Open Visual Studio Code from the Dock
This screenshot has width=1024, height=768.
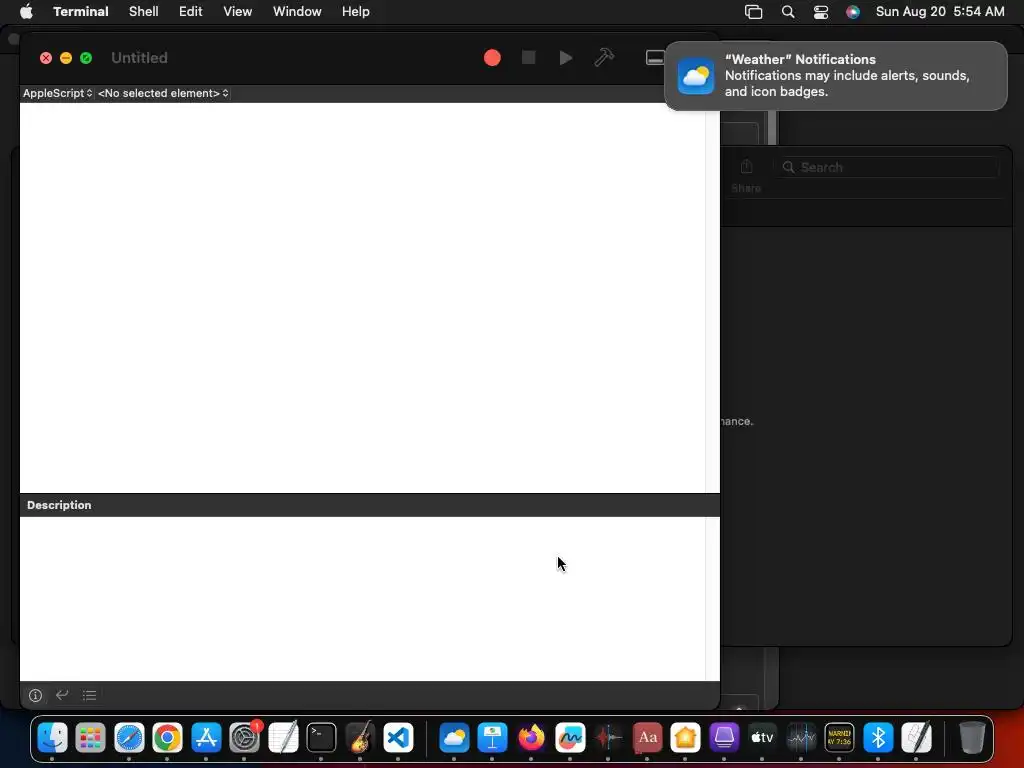[x=399, y=738]
